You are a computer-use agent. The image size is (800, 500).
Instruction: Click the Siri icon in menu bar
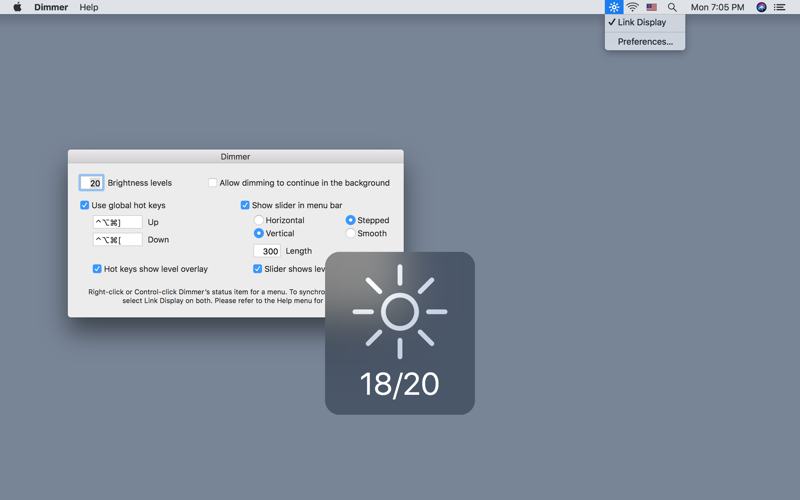[761, 7]
